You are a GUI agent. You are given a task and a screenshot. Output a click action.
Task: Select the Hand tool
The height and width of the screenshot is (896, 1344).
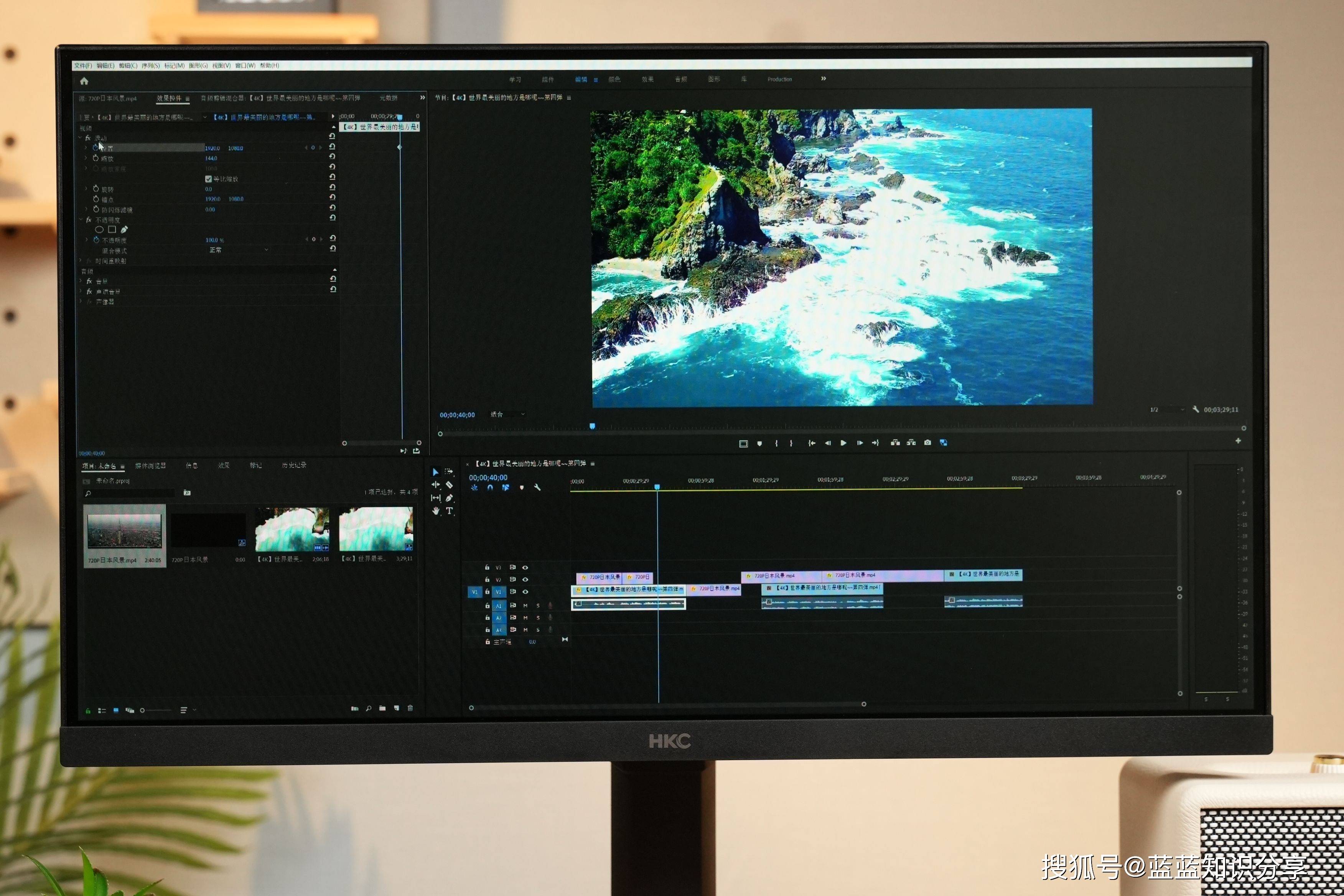[x=436, y=511]
